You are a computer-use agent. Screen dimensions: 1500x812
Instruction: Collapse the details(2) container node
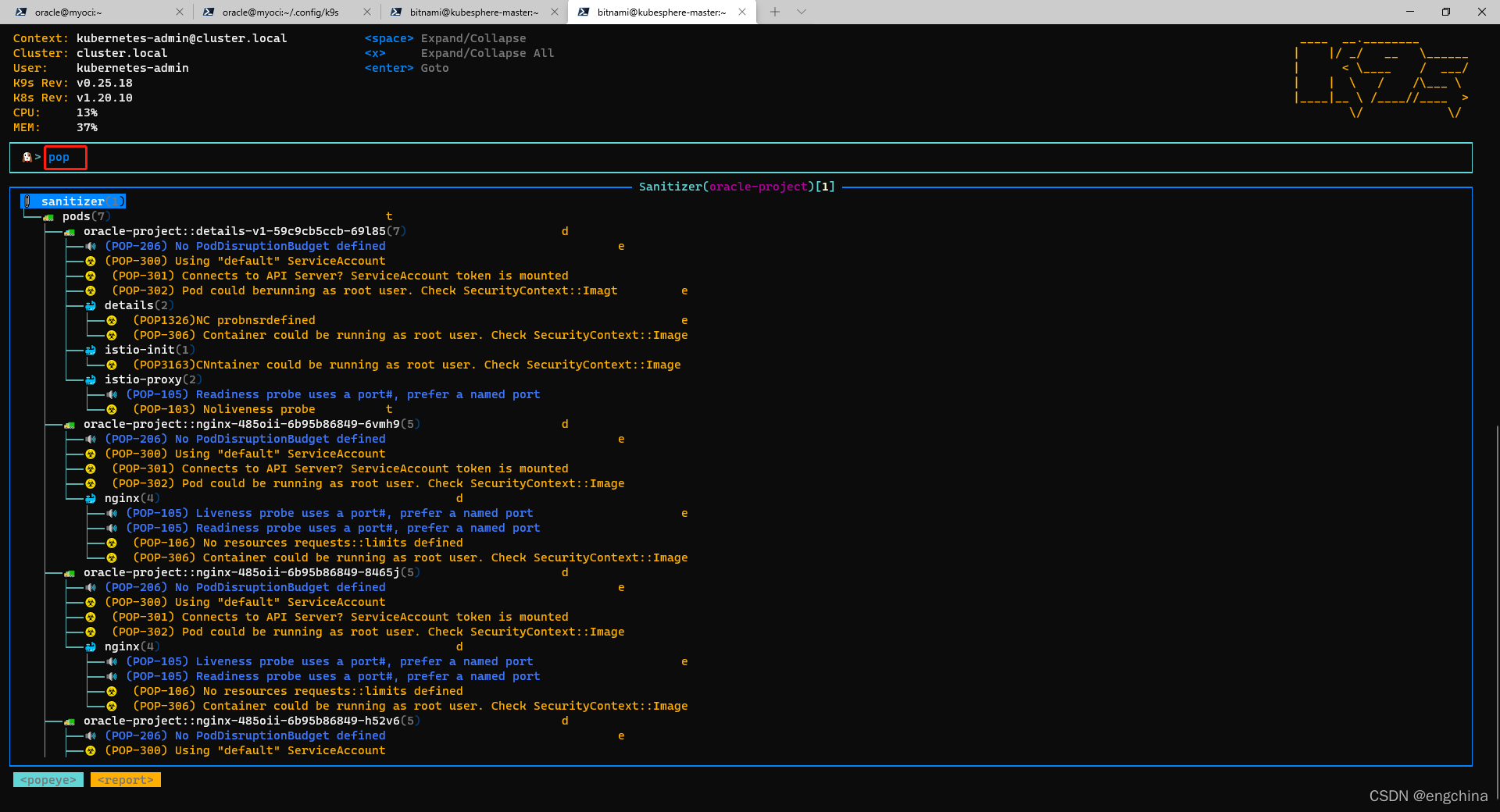pos(138,305)
